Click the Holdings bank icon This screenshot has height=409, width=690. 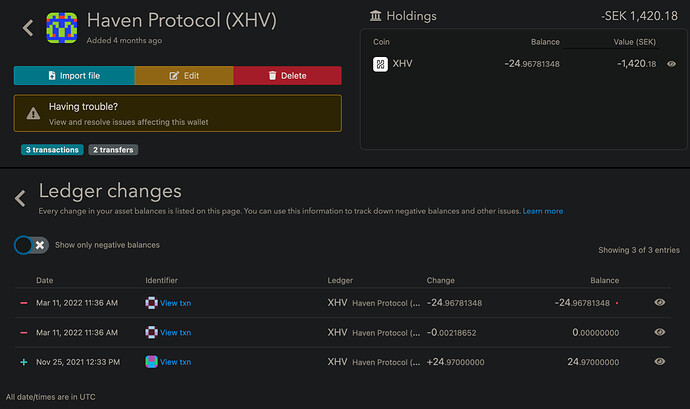375,16
